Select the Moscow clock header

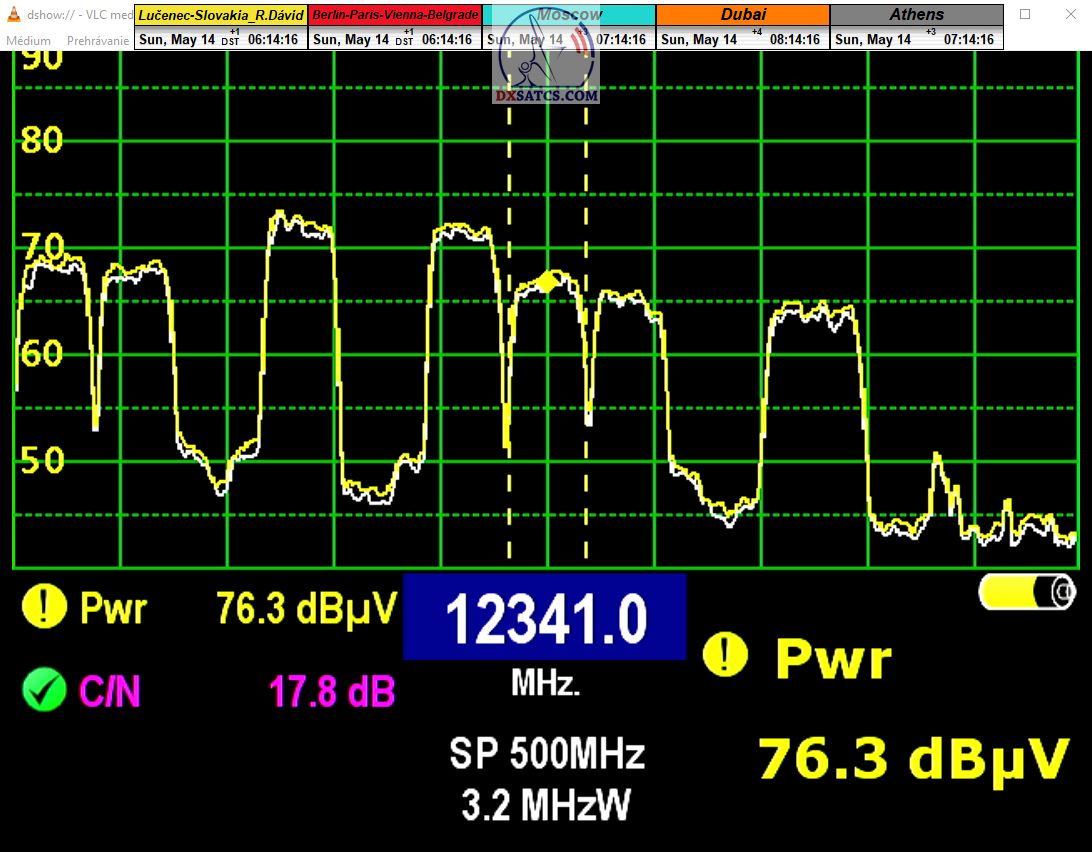click(569, 15)
